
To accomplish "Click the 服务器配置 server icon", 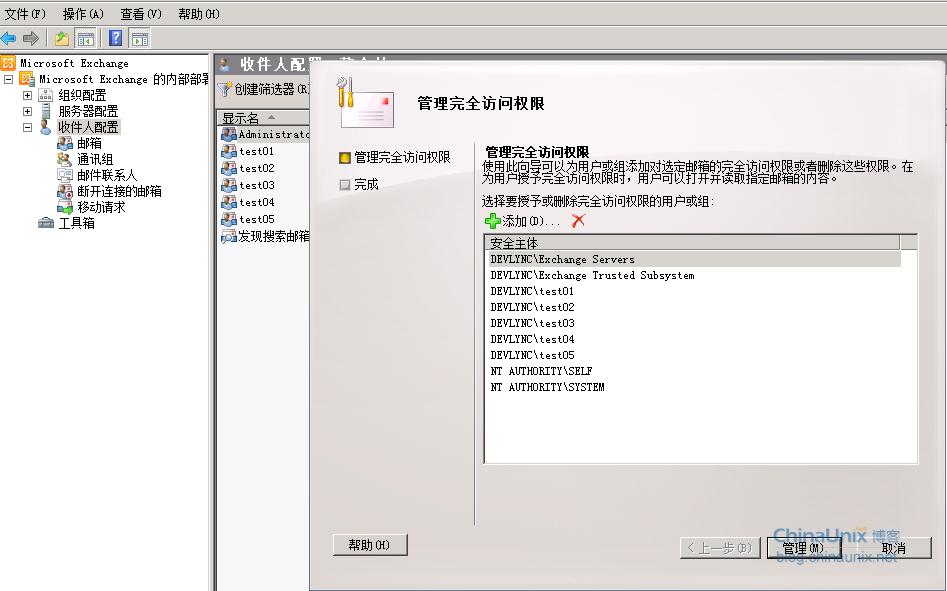I will point(46,111).
